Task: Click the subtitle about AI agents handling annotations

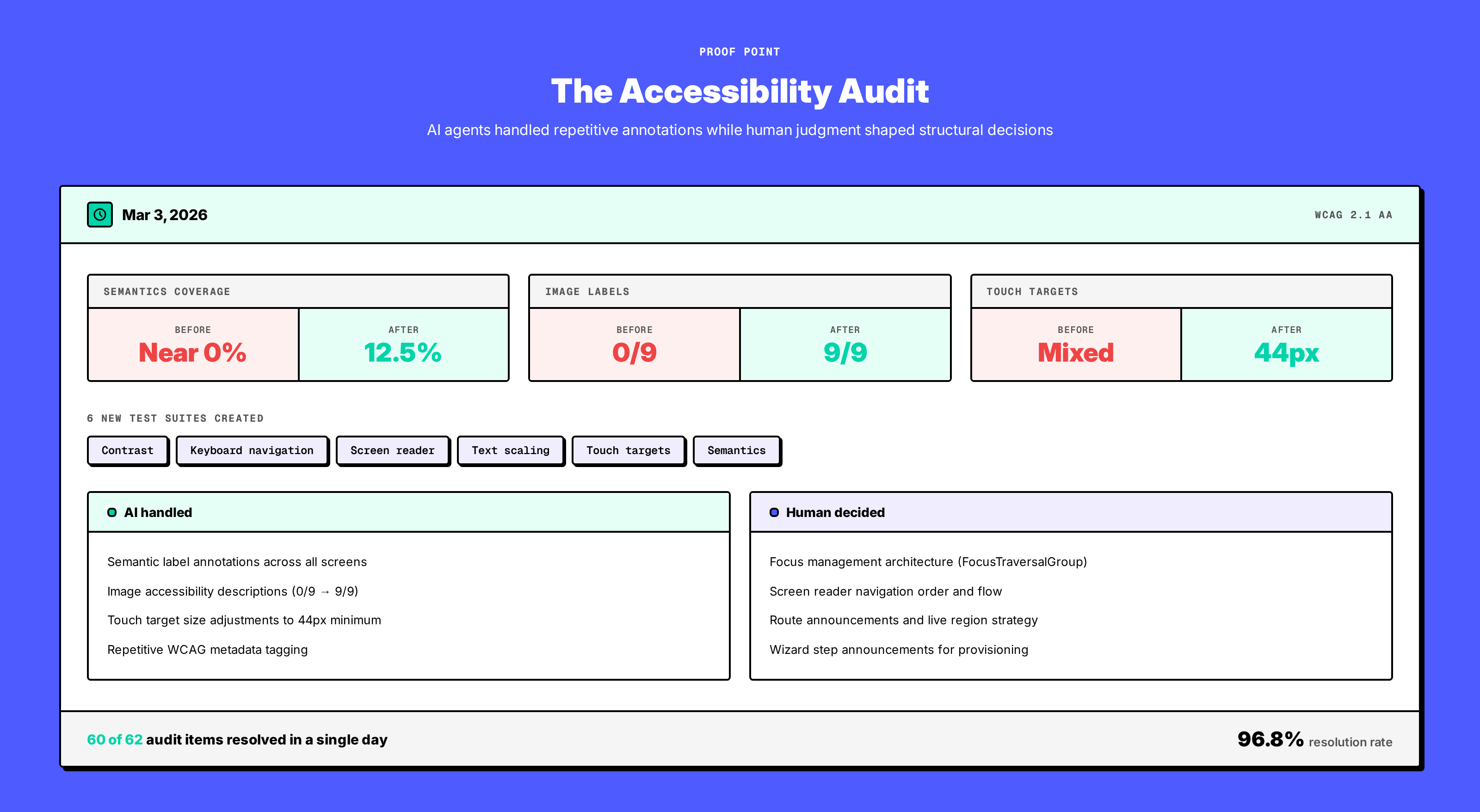Action: [x=740, y=130]
